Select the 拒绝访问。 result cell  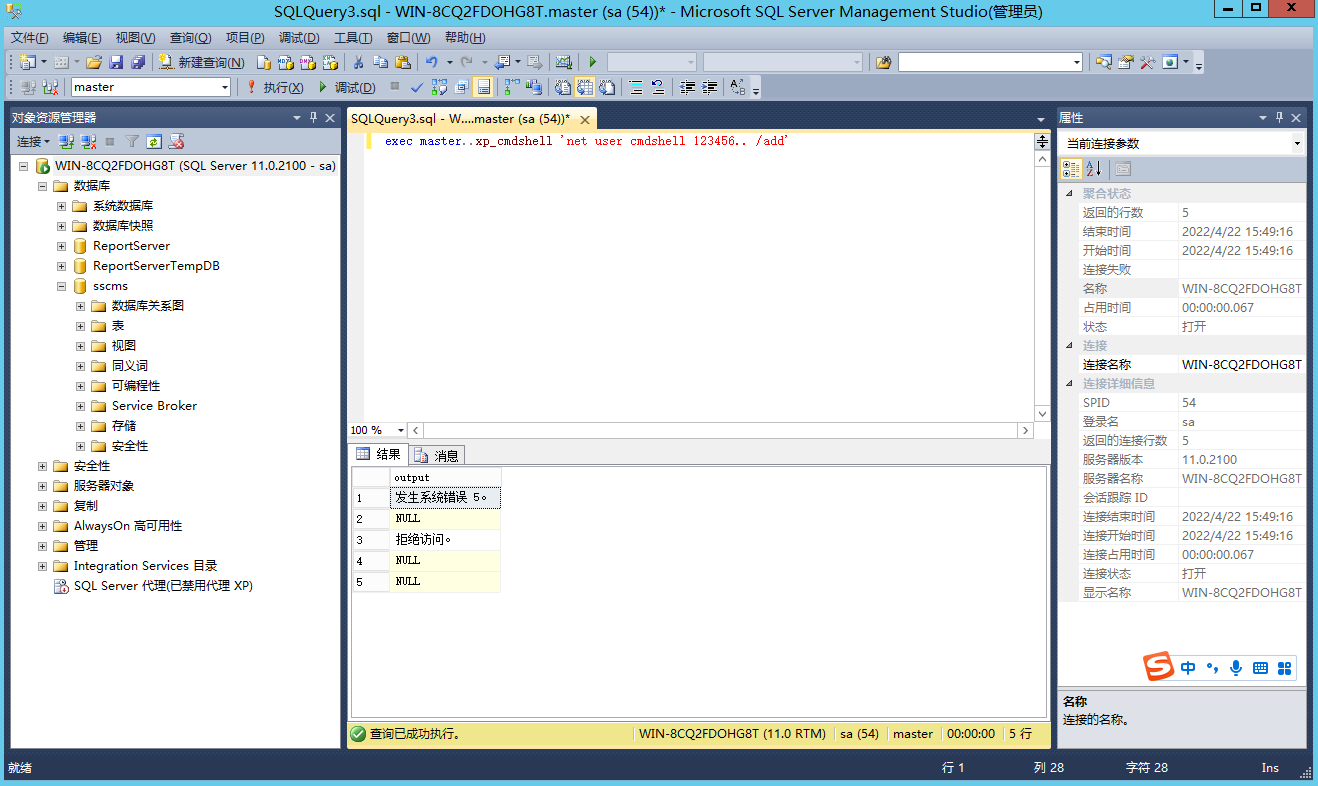pos(445,540)
